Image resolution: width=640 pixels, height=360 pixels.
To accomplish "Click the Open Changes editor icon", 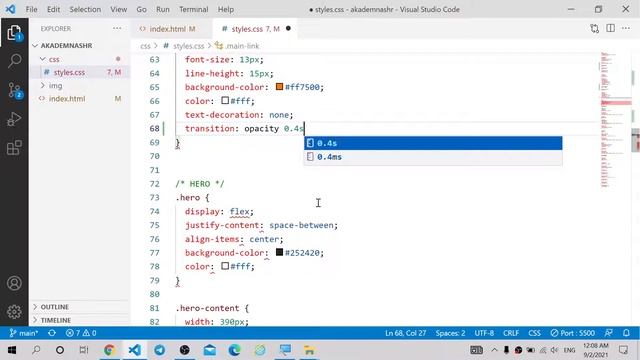I will click(x=594, y=29).
